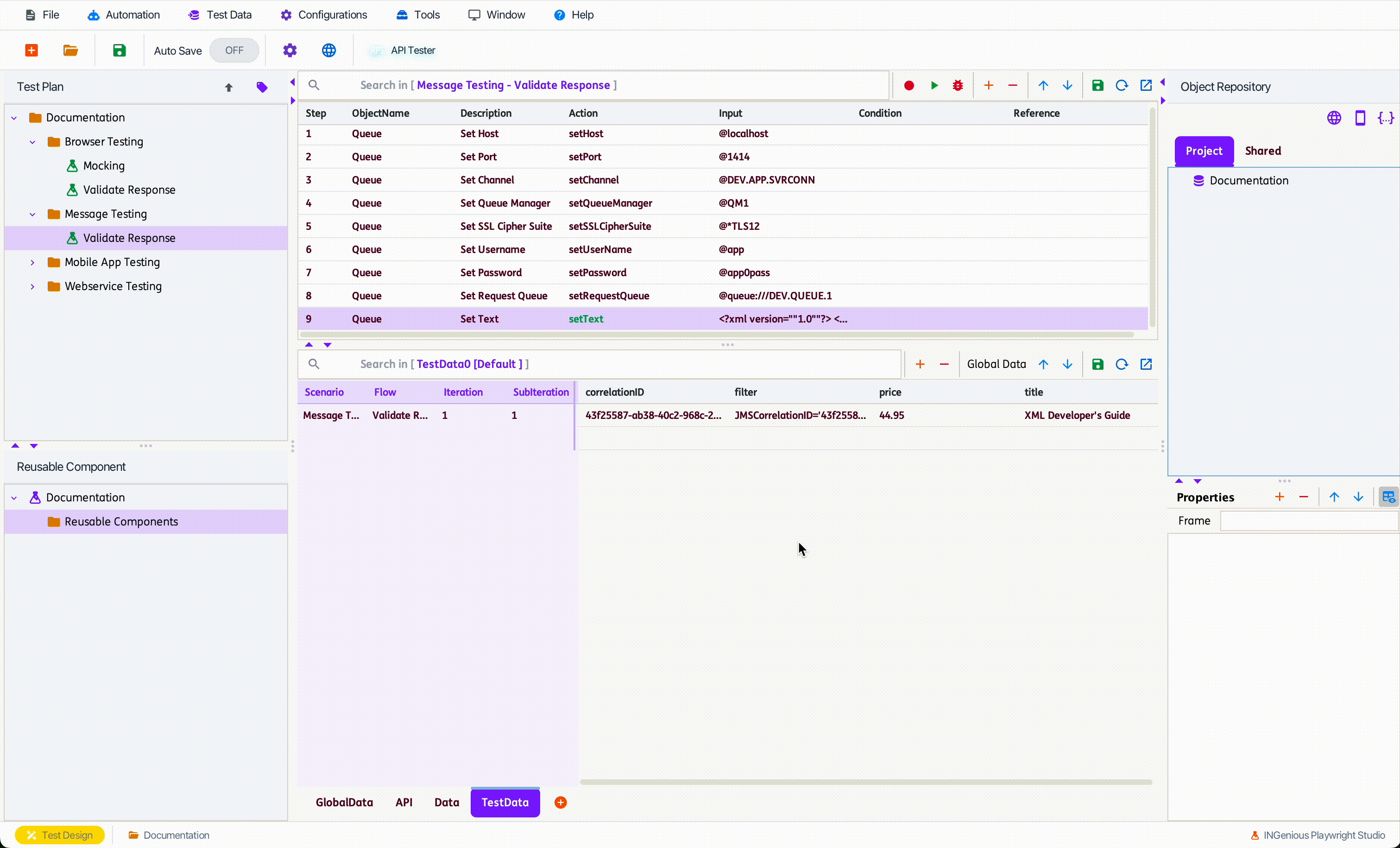
Task: Switch to the GlobalData tab
Action: coord(344,802)
